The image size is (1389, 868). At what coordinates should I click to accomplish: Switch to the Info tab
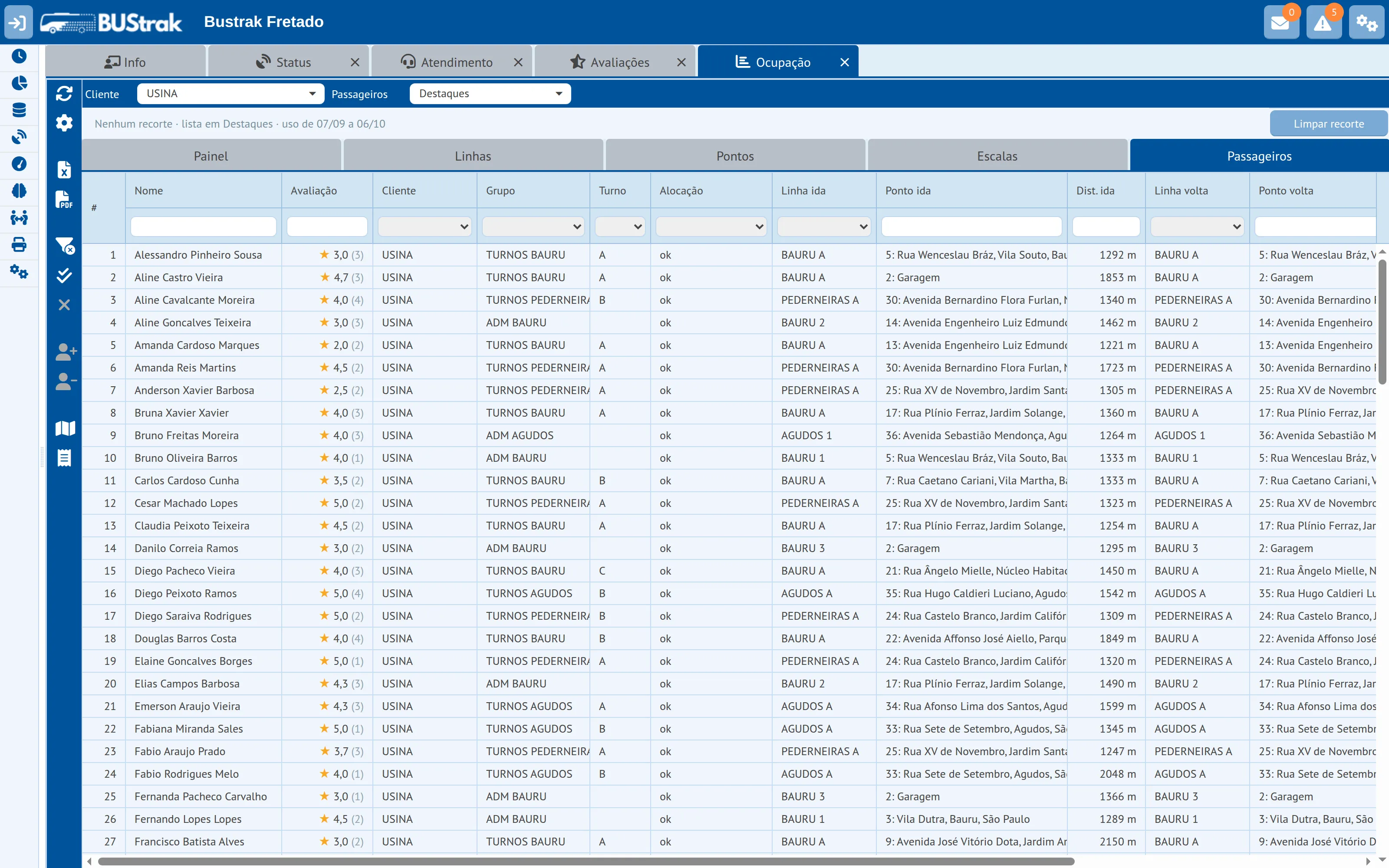[125, 62]
